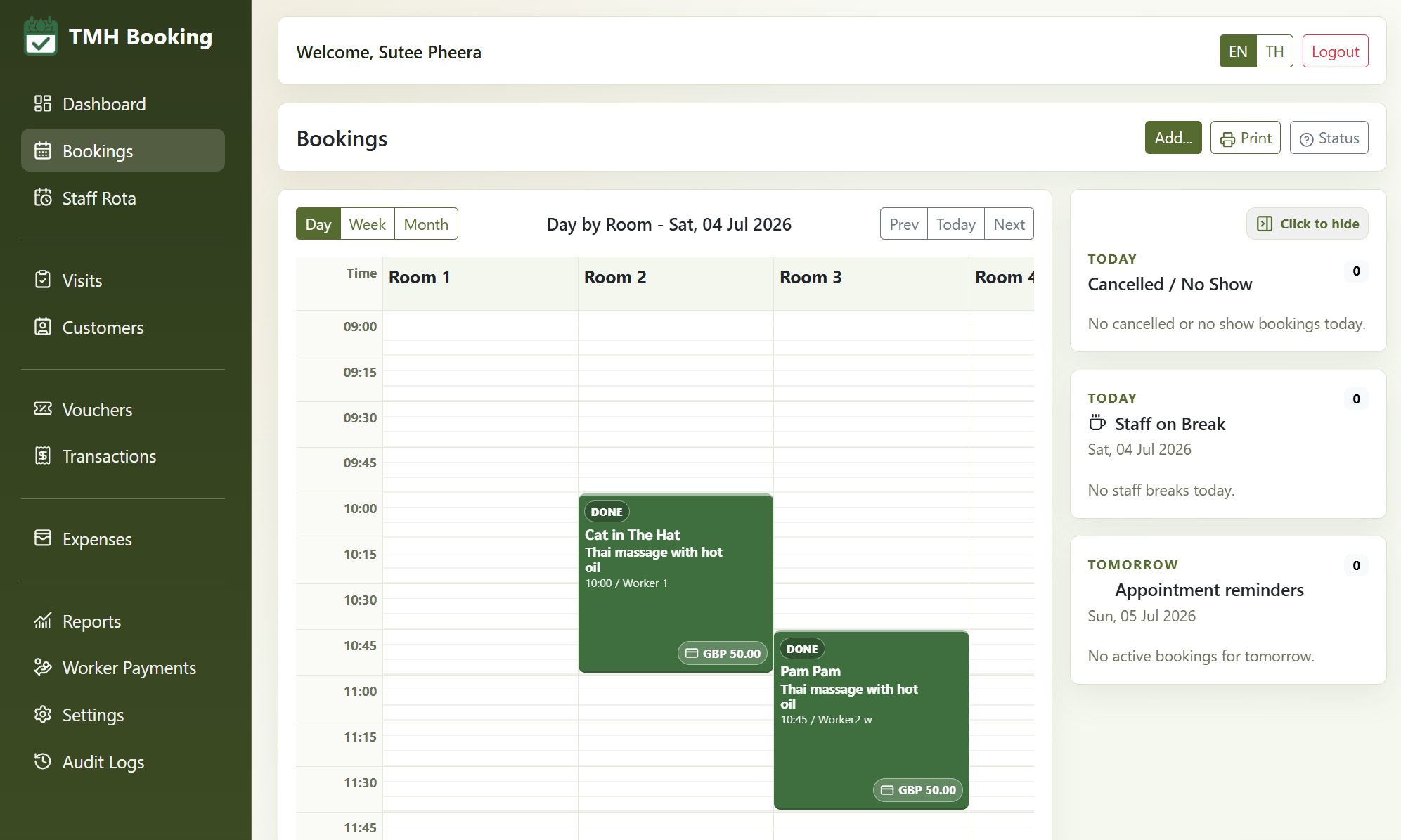The width and height of the screenshot is (1401, 840).
Task: Select the Month view tab
Action: [x=426, y=224]
